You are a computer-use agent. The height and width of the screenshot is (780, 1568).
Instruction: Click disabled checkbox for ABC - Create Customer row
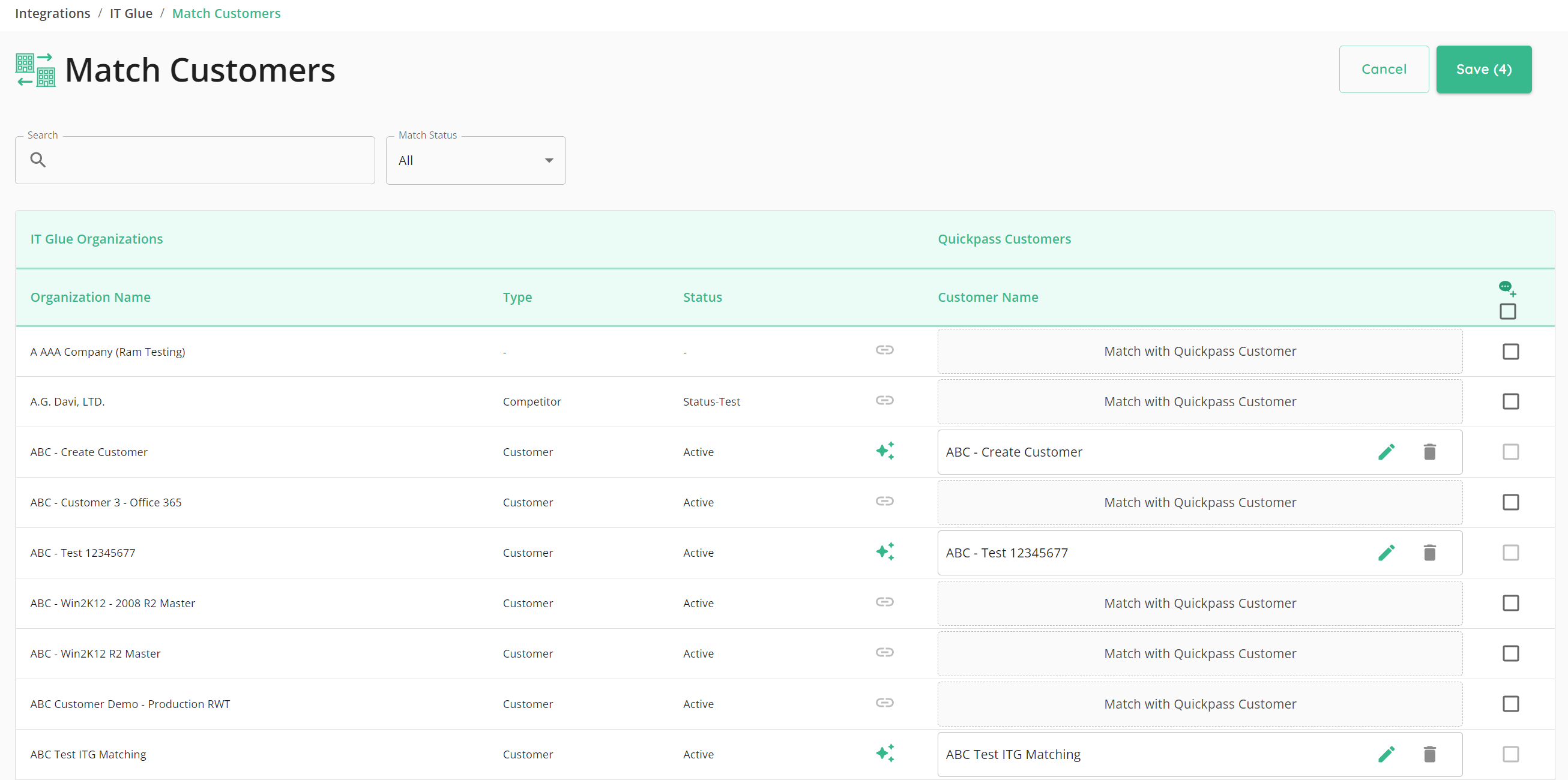[1511, 452]
